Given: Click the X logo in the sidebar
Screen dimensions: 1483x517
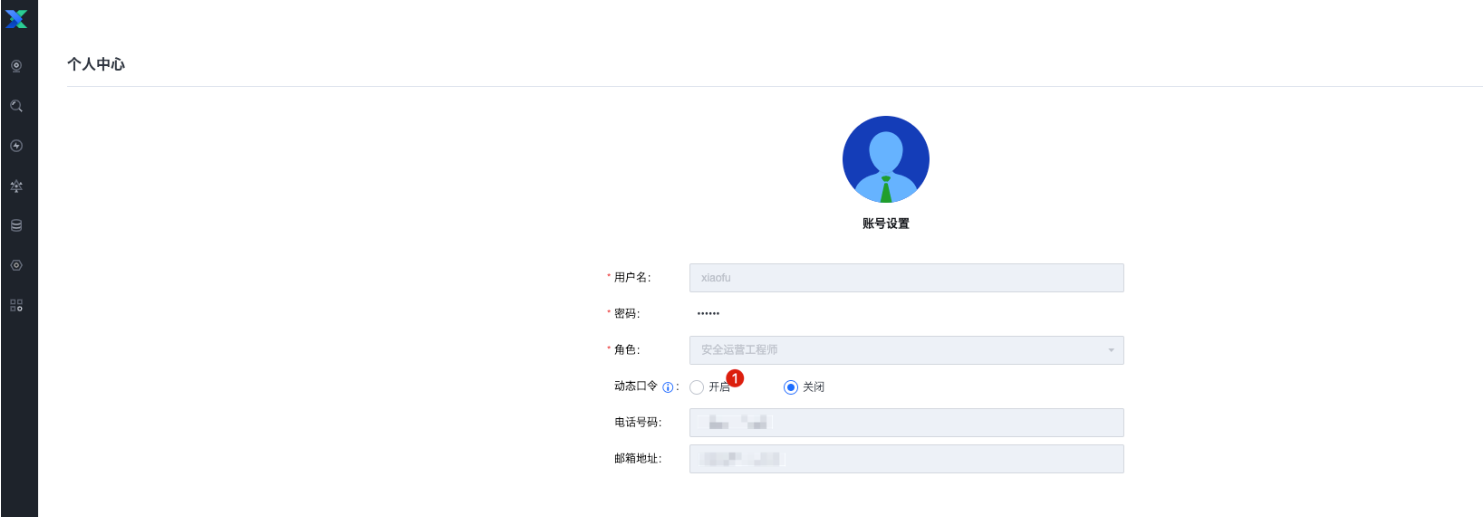Looking at the screenshot, I should coord(16,18).
